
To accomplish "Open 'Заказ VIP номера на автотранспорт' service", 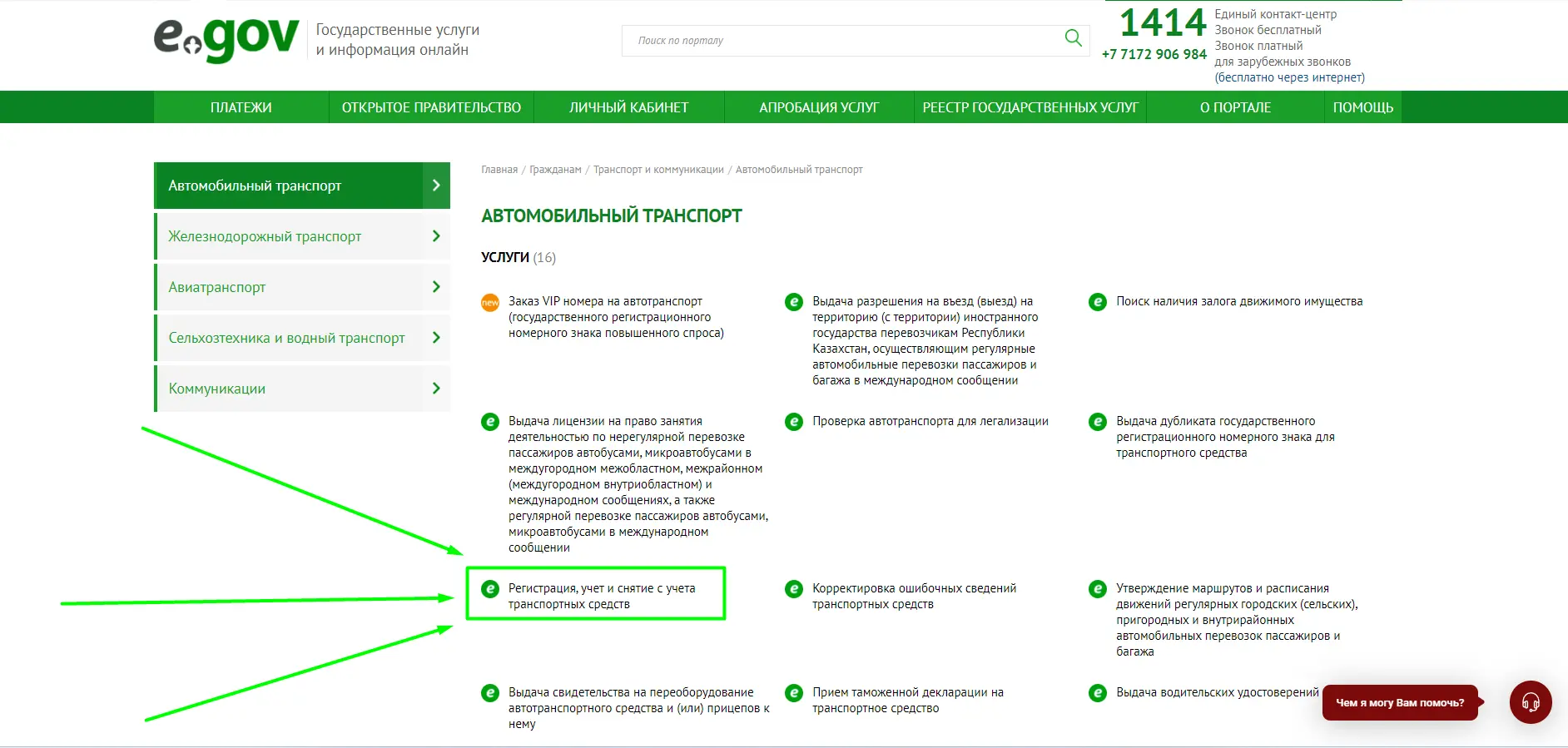I will [616, 317].
